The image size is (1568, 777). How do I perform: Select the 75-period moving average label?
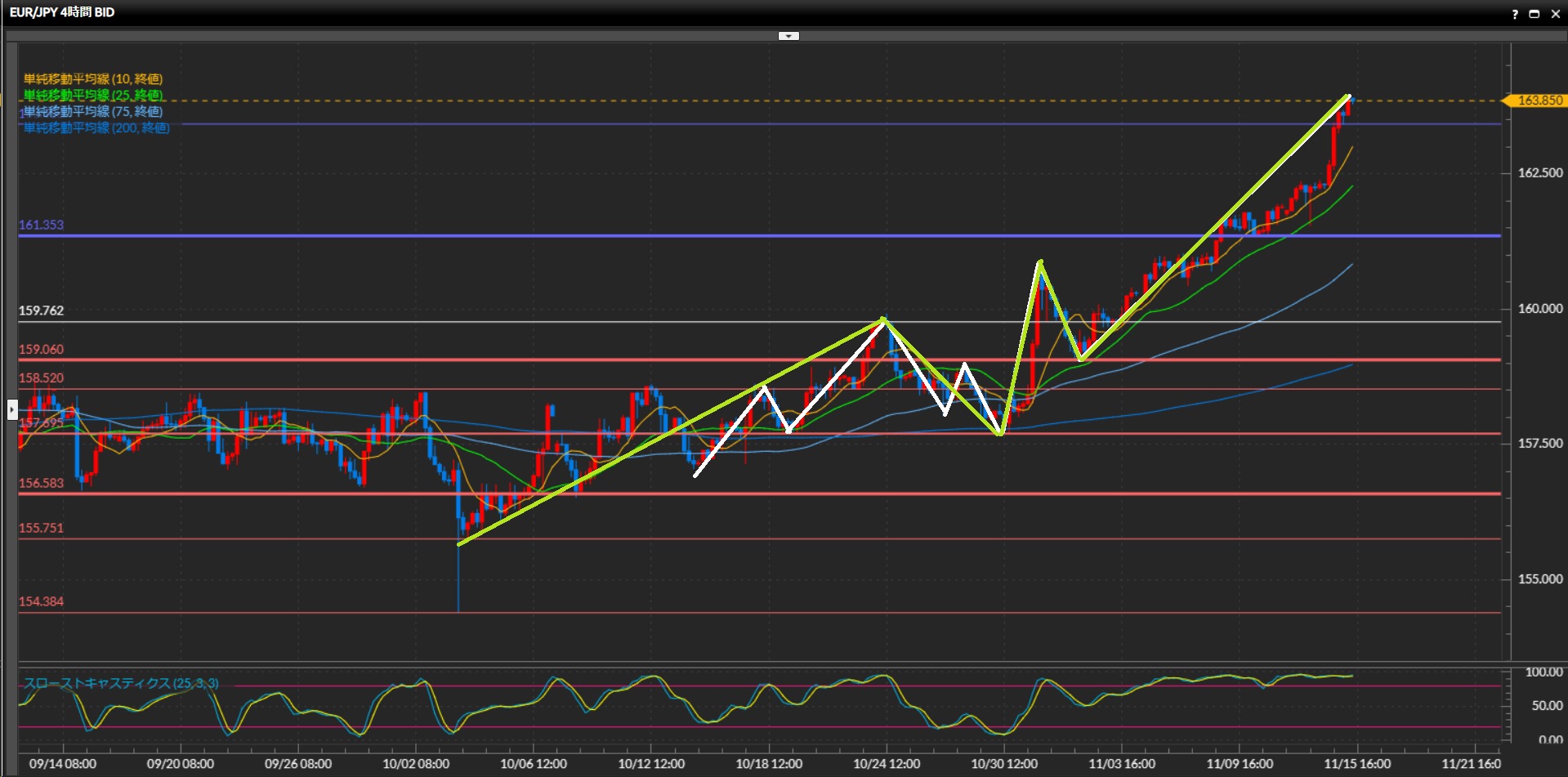(93, 112)
